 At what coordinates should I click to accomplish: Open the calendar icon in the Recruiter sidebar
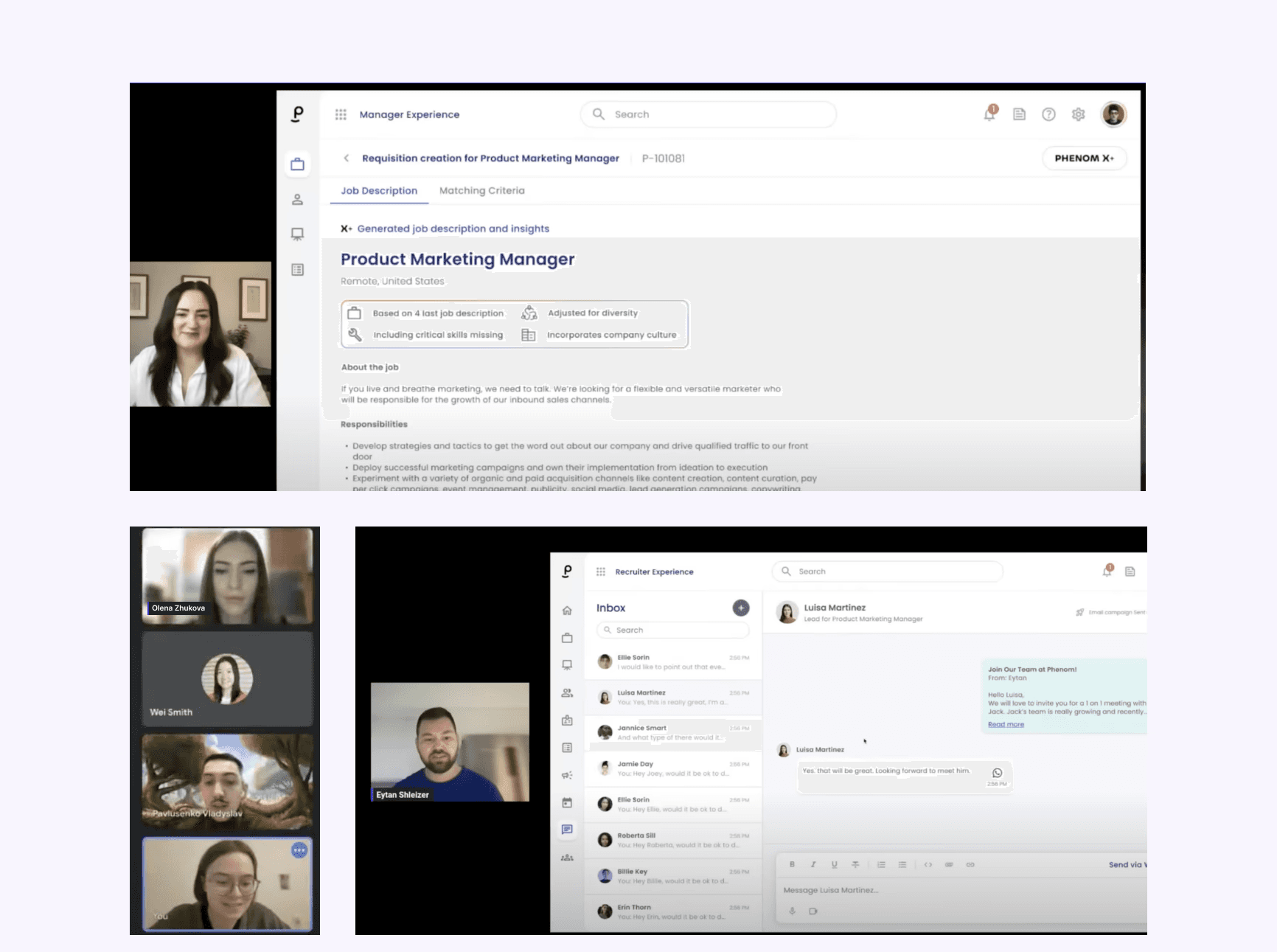point(567,802)
